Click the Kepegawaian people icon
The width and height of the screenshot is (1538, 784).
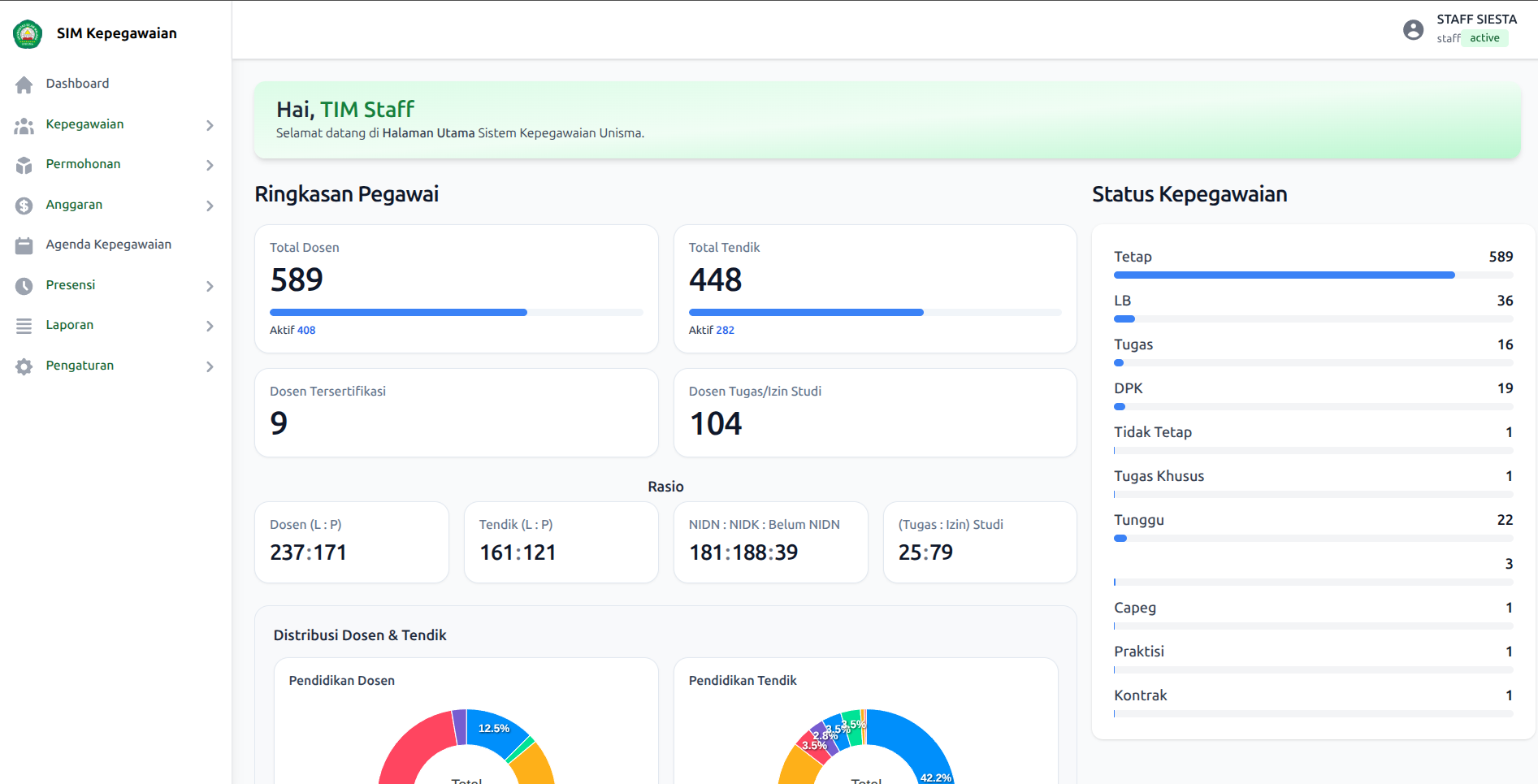[24, 126]
